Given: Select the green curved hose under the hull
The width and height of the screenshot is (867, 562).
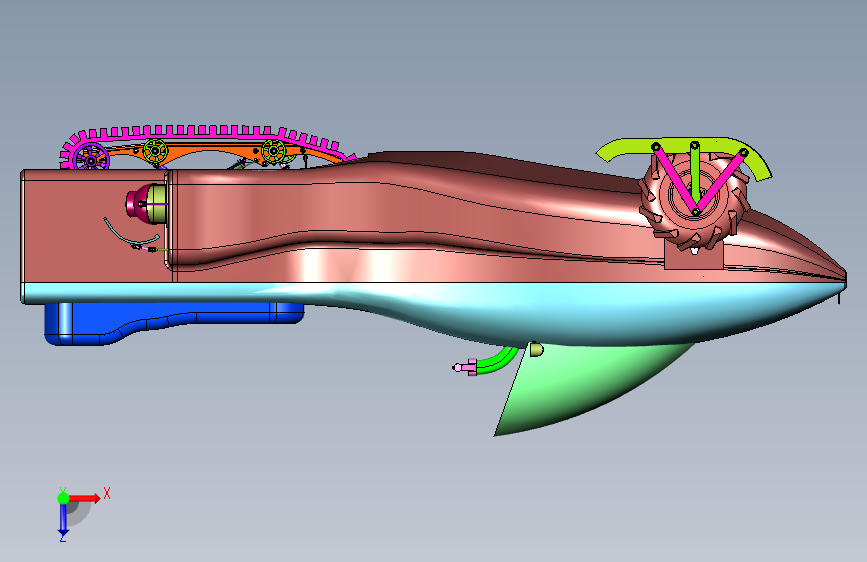Looking at the screenshot, I should pos(497,361).
